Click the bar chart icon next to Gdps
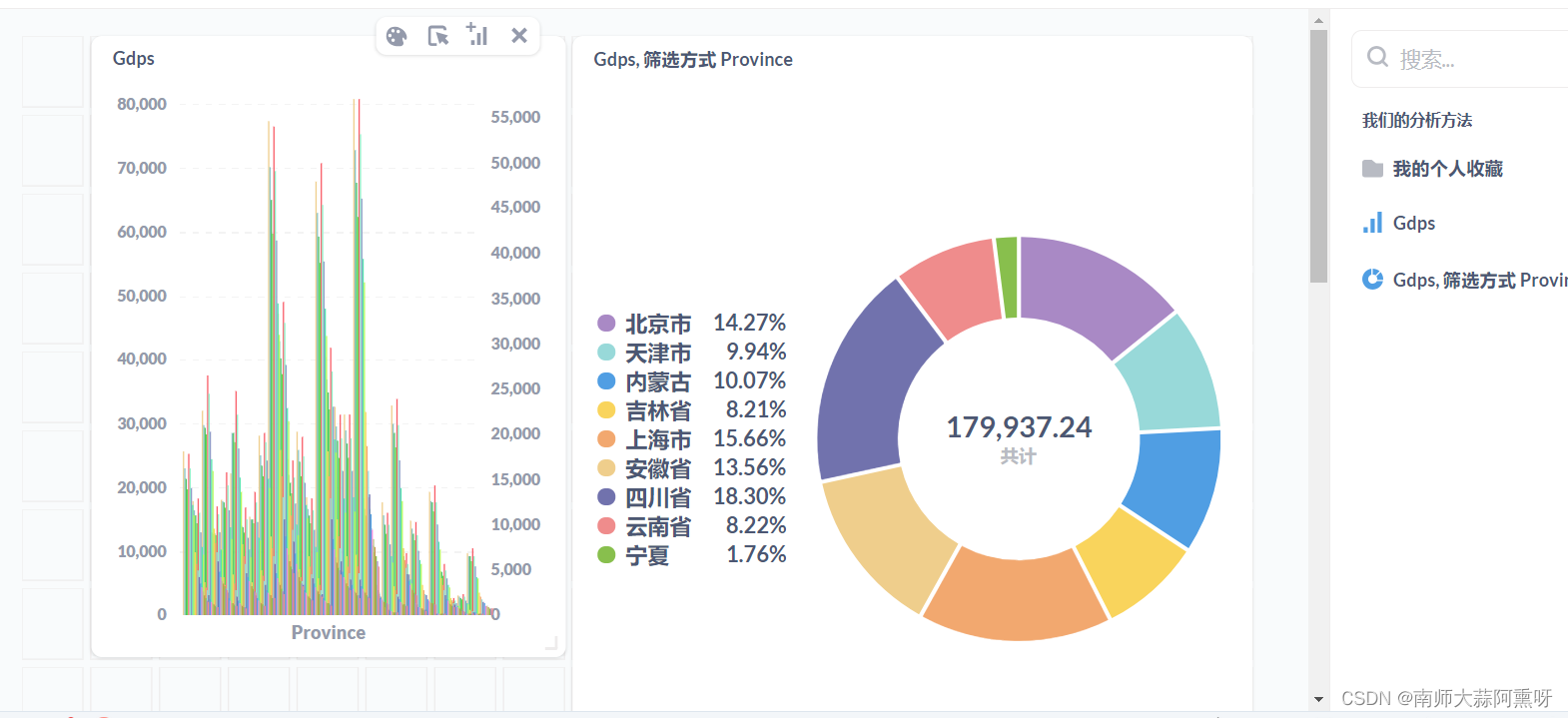This screenshot has width=1568, height=718. [1373, 223]
